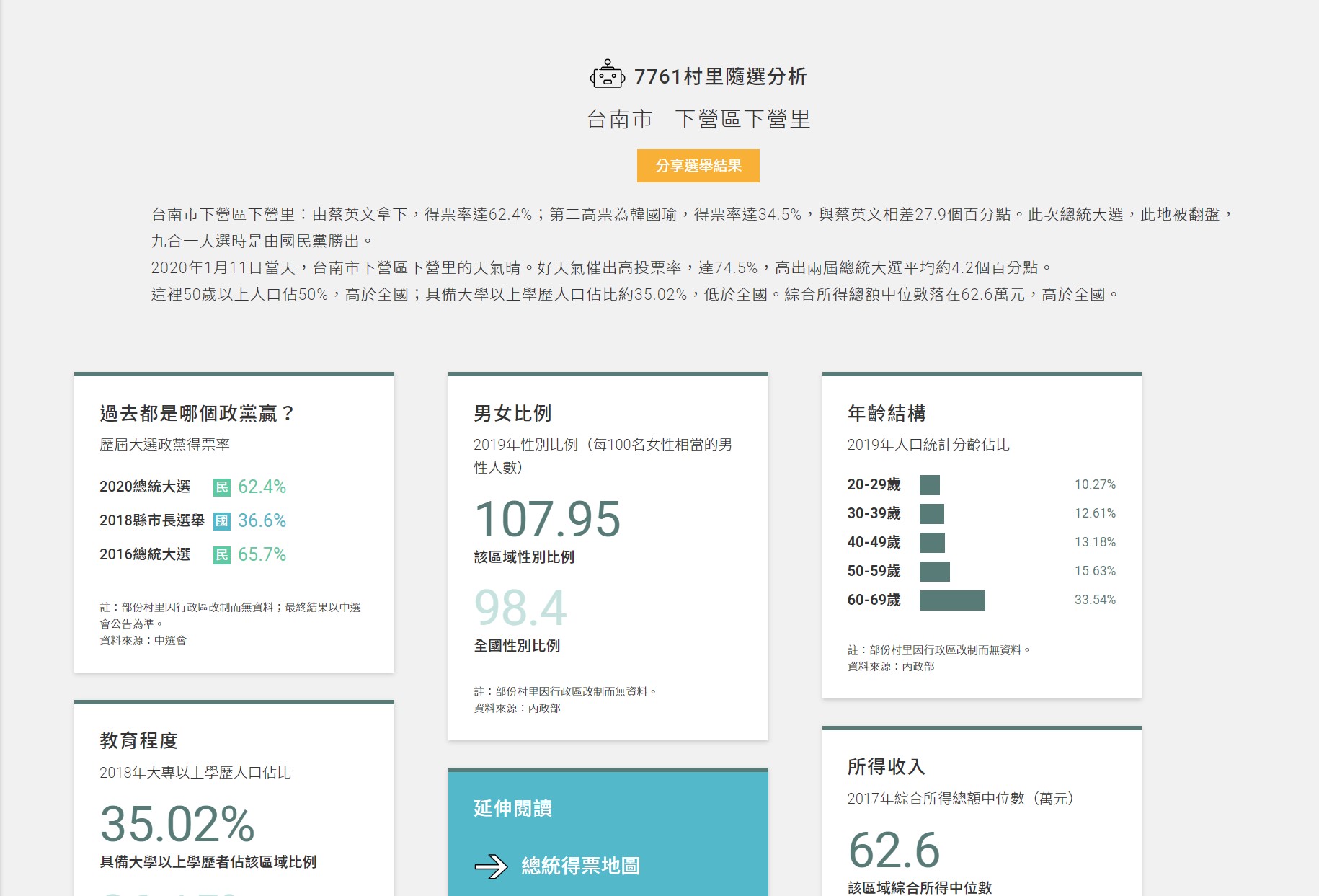1319x896 pixels.
Task: Open the 總統得票地圖 link
Action: 581,866
